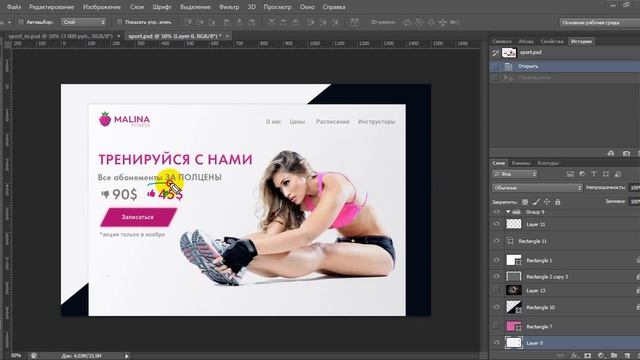The width and height of the screenshot is (640, 360).
Task: Open the blend mode Обычные dropdown
Action: (x=538, y=188)
